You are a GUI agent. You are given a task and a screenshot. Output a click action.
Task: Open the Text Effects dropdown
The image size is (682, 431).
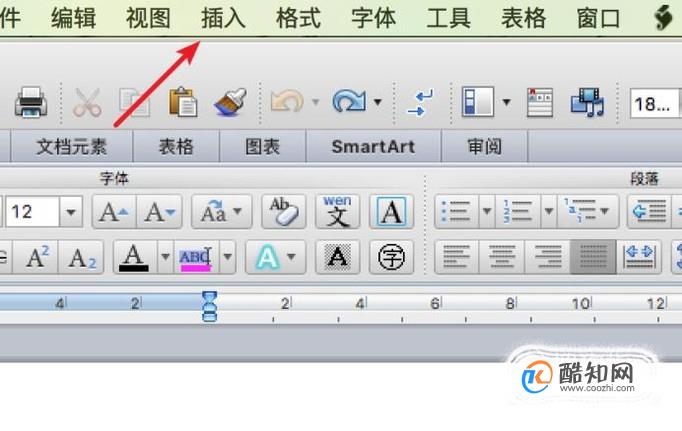click(x=276, y=257)
